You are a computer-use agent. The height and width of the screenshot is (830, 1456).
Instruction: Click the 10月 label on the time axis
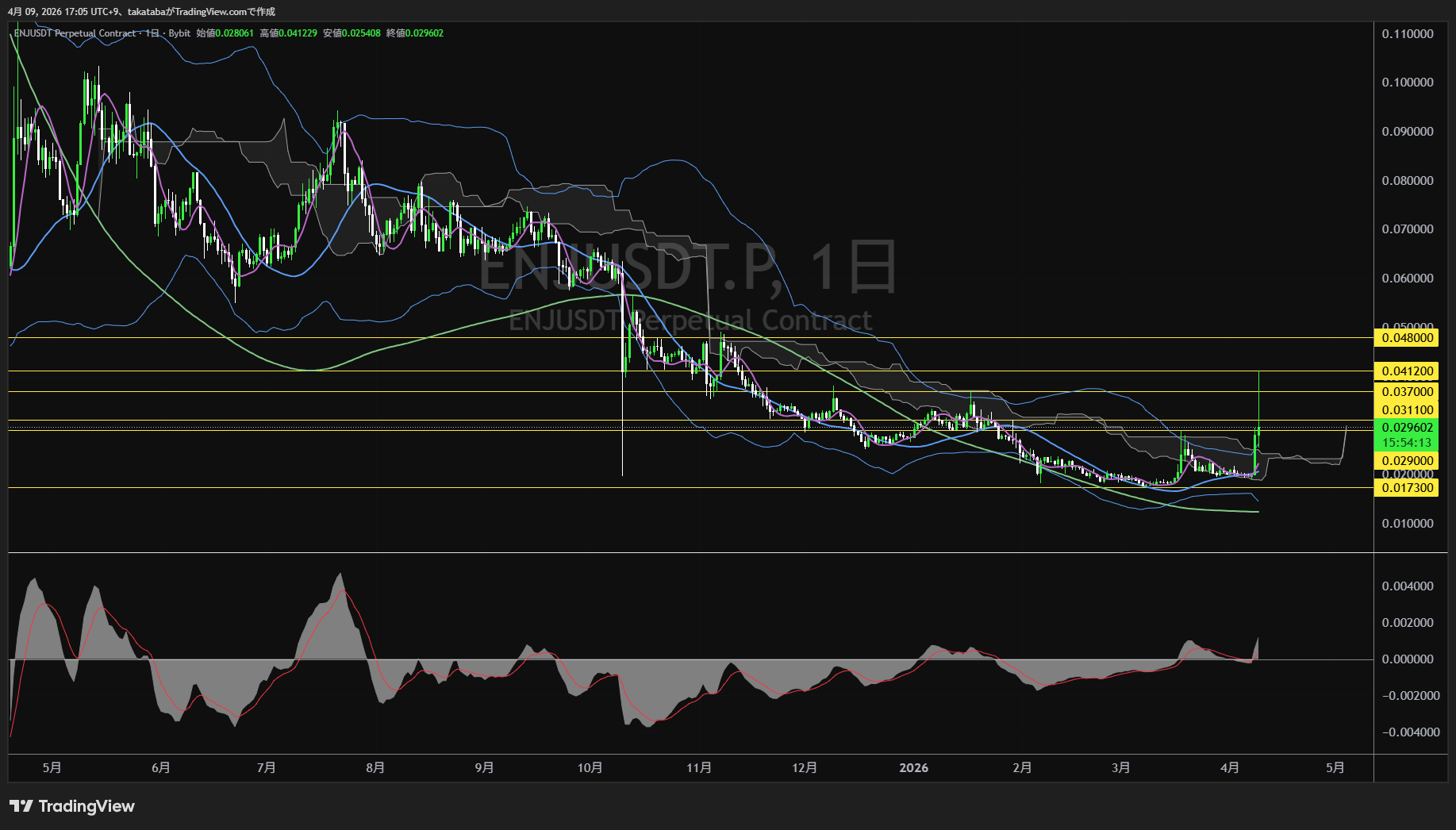click(x=590, y=767)
